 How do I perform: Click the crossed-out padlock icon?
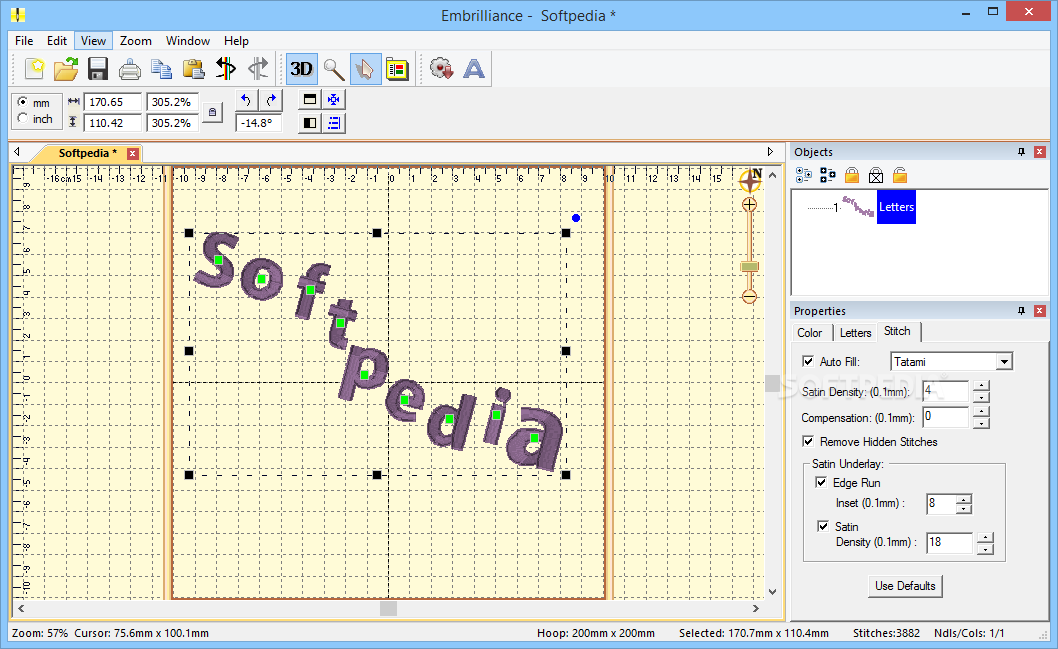click(876, 175)
